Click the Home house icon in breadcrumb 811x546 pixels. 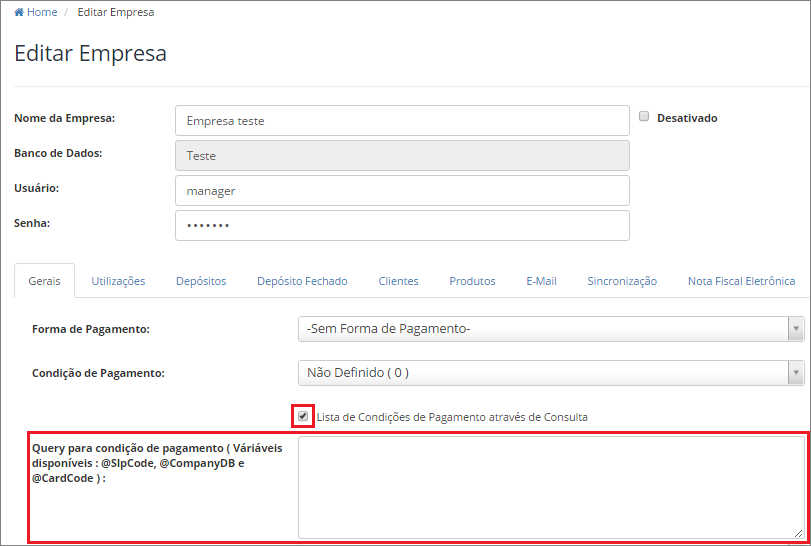pyautogui.click(x=19, y=12)
